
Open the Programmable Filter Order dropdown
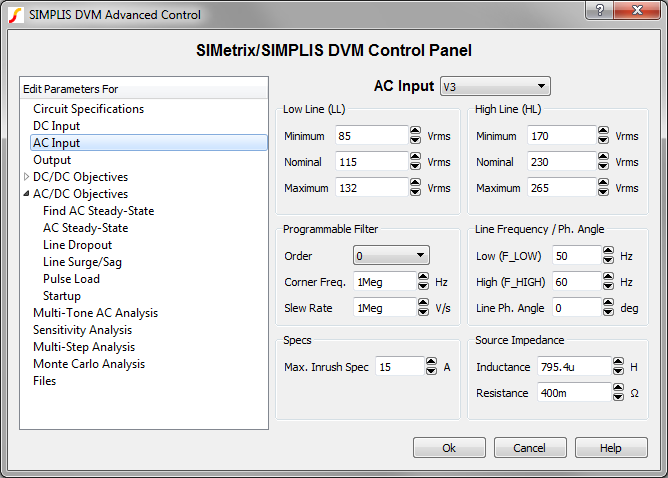tap(390, 256)
